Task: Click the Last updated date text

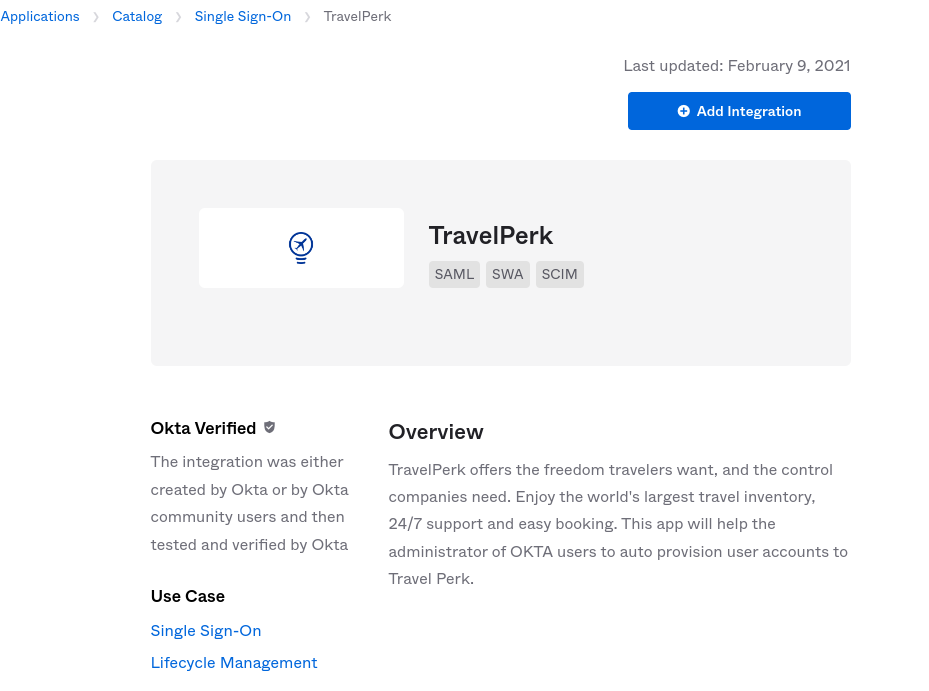Action: 737,66
